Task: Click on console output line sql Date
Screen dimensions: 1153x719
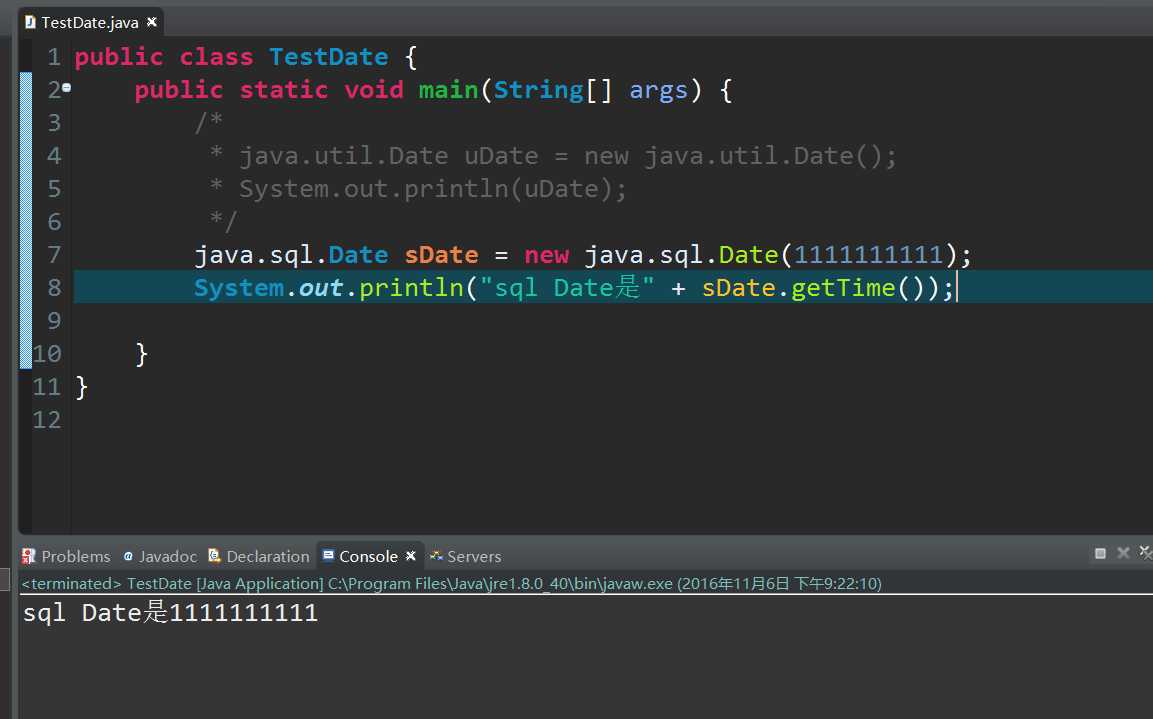Action: 170,612
